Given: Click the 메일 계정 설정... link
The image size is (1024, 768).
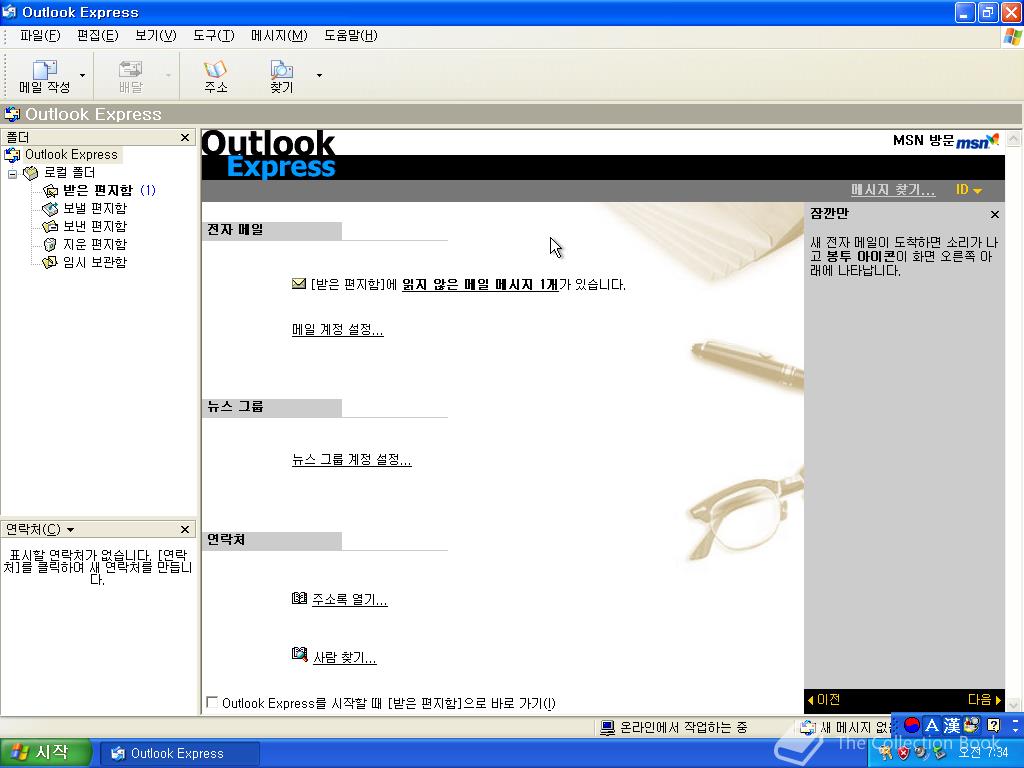Looking at the screenshot, I should click(338, 330).
